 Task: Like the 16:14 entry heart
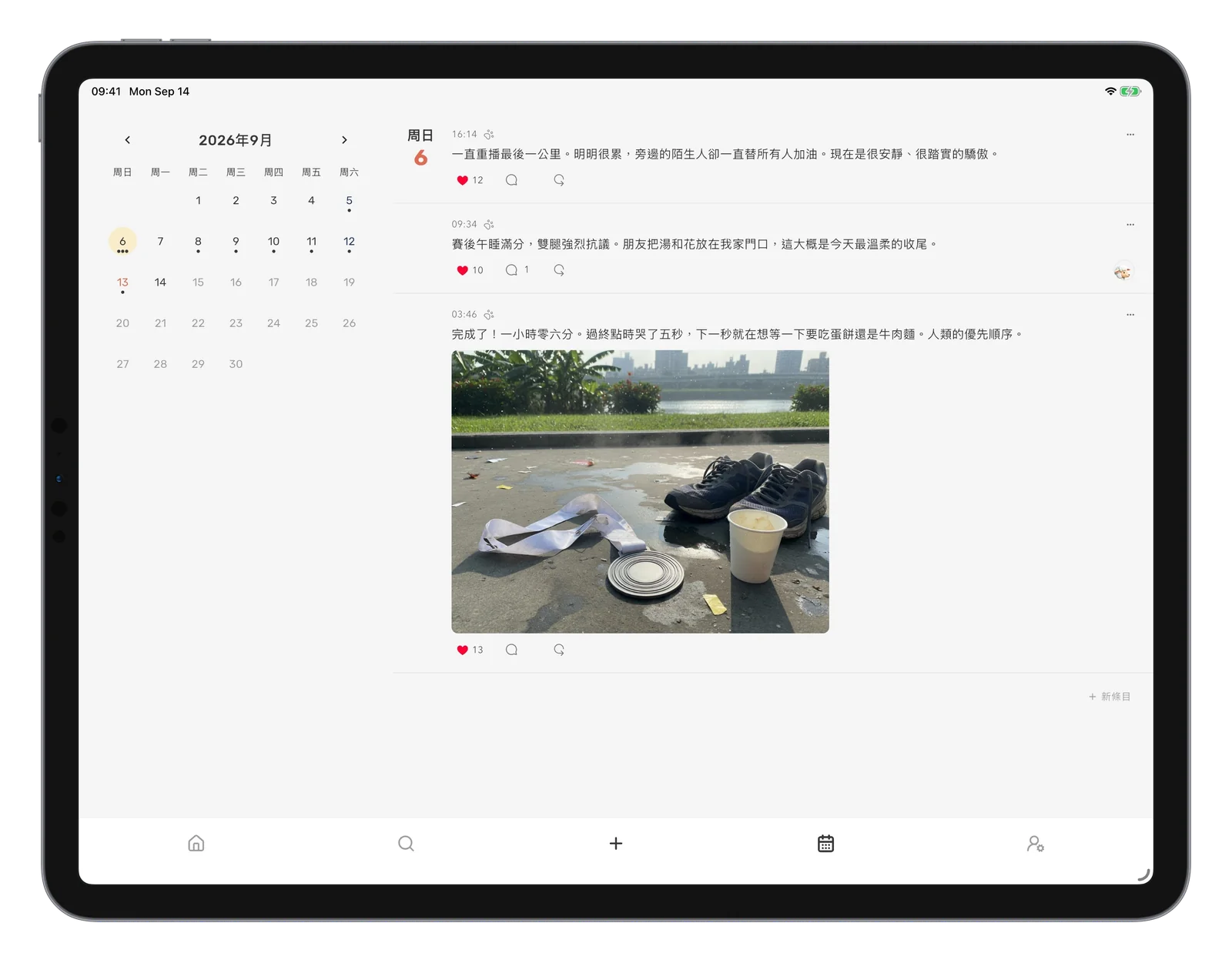coord(462,180)
